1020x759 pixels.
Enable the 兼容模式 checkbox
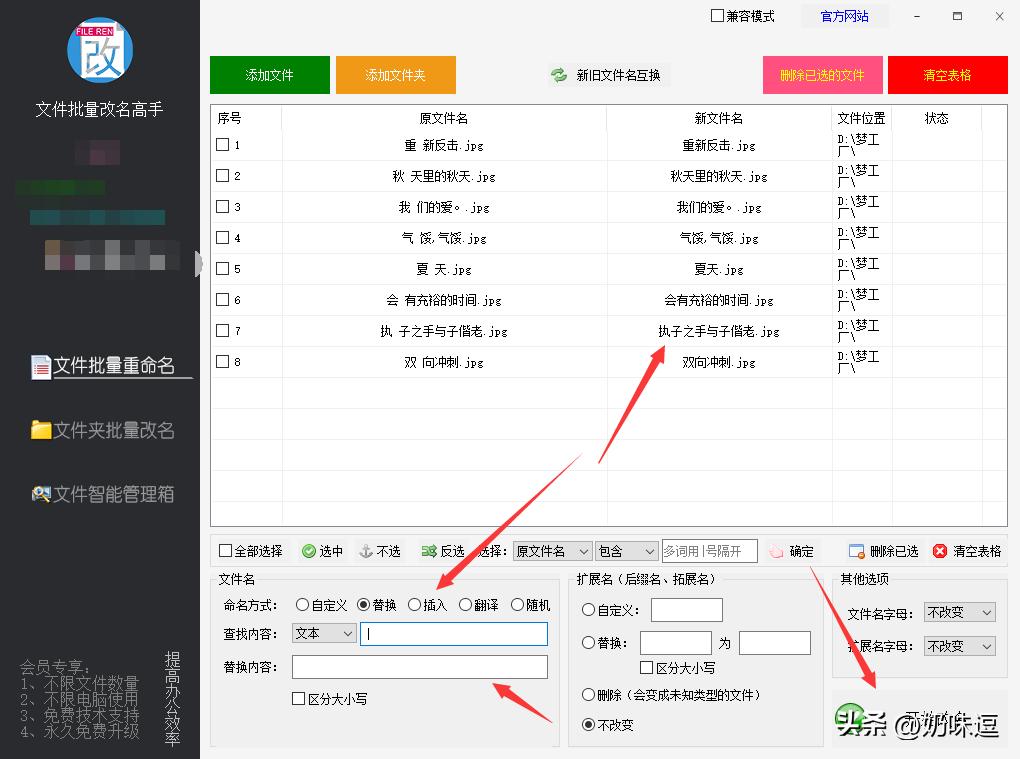[715, 16]
